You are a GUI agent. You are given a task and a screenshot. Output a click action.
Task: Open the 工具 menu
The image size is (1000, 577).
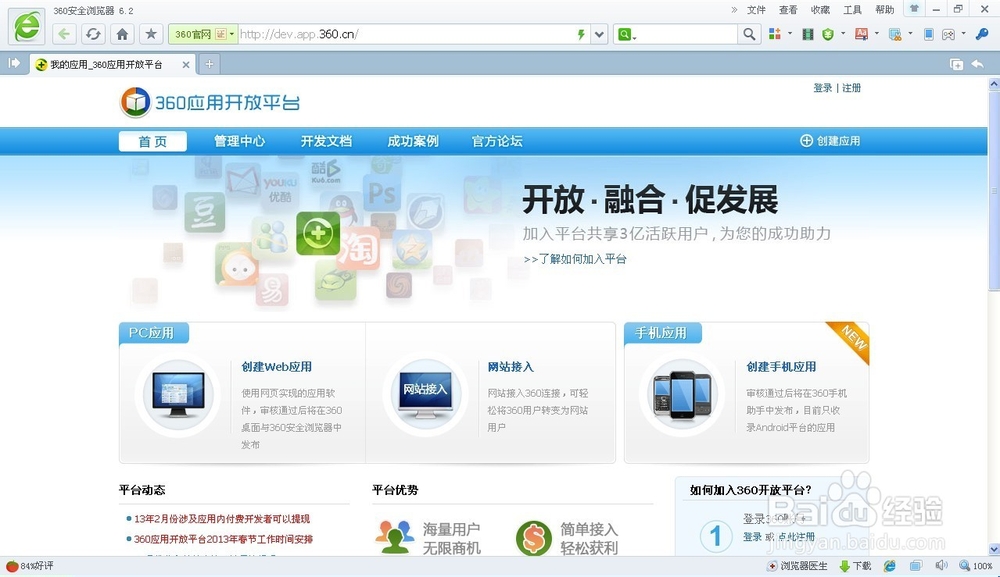(852, 10)
